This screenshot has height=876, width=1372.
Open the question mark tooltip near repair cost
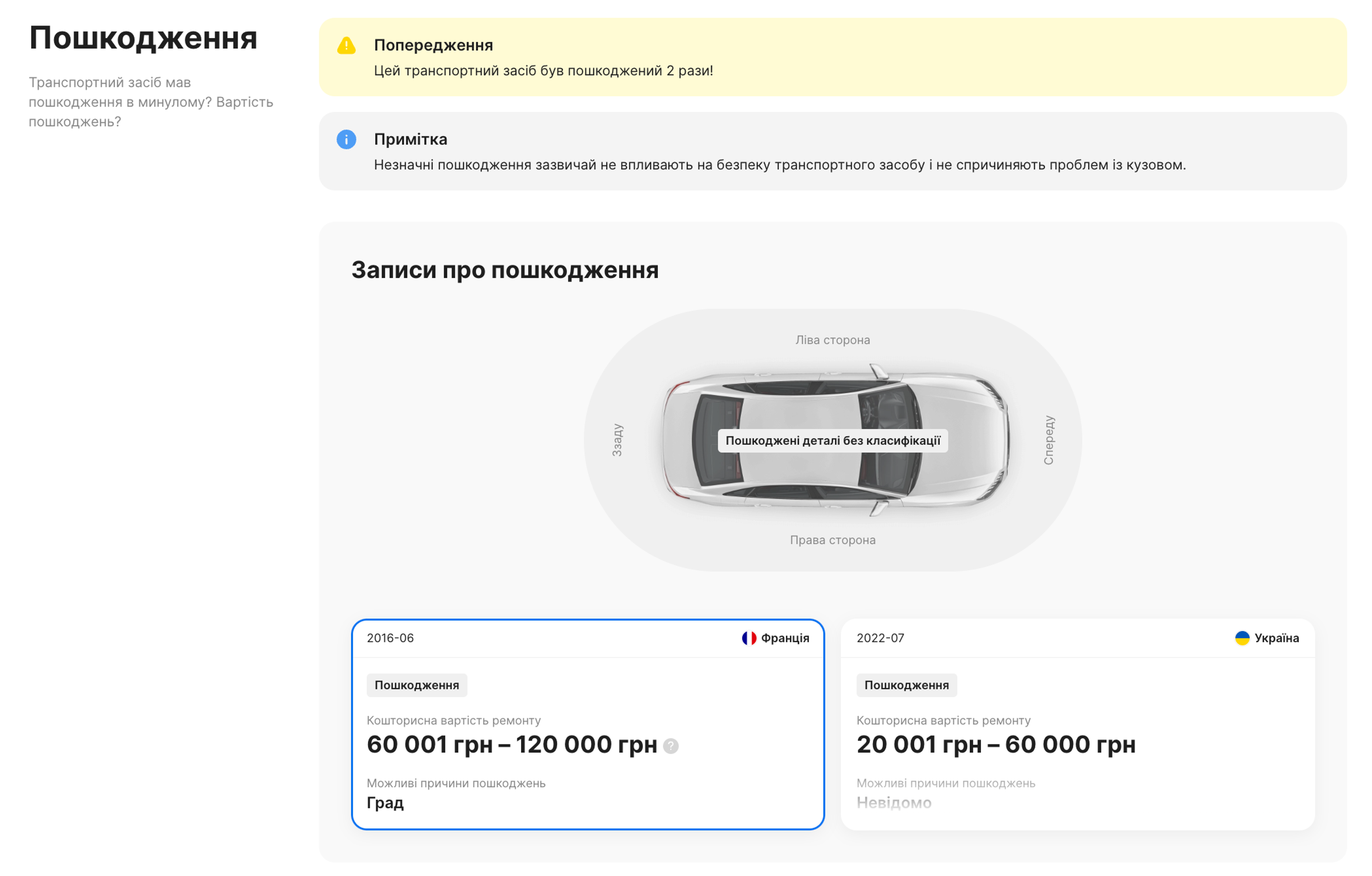pyautogui.click(x=671, y=746)
